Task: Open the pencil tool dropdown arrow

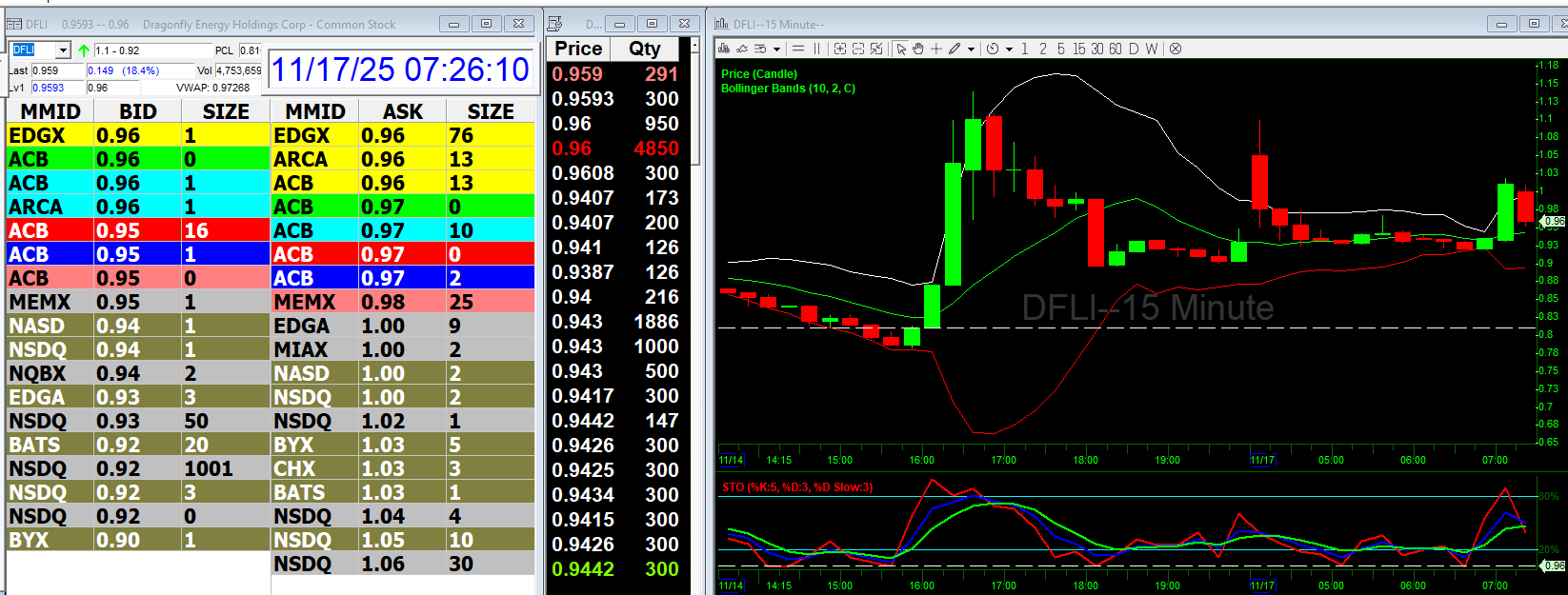Action: pos(971,50)
